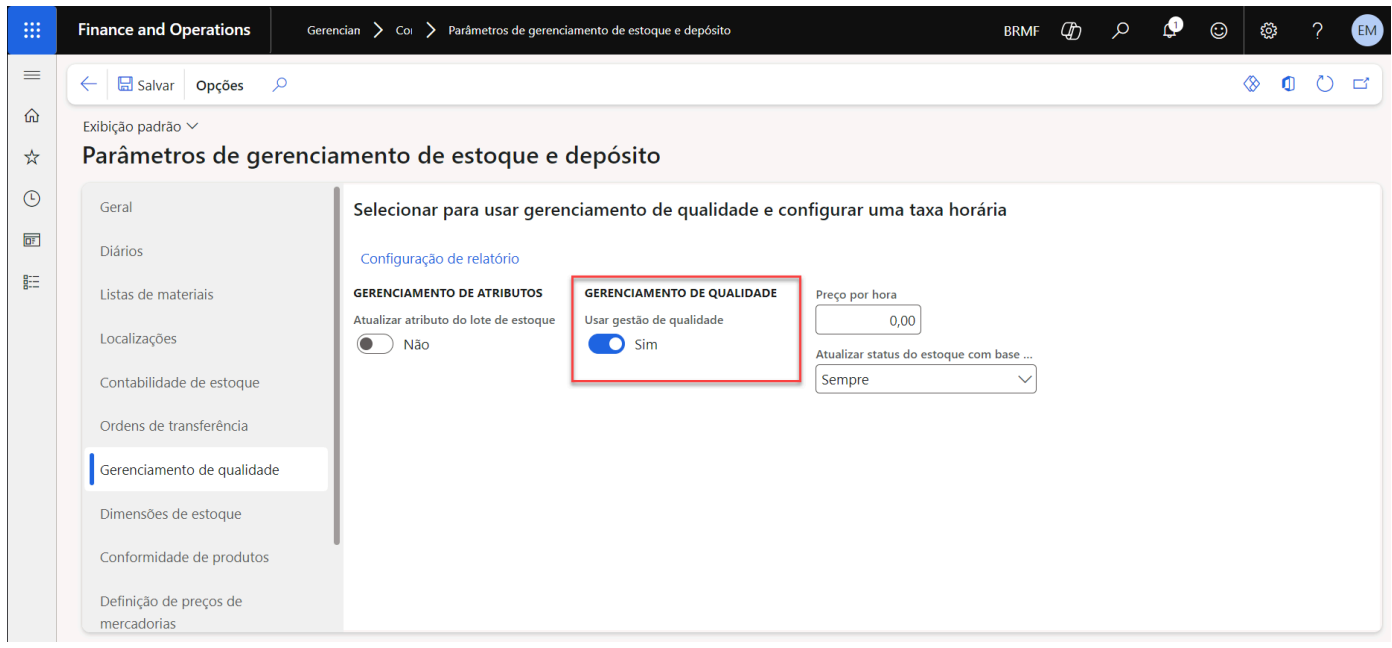Open Recent clock icon in sidebar
Screen dimensions: 1392x648
click(x=32, y=199)
